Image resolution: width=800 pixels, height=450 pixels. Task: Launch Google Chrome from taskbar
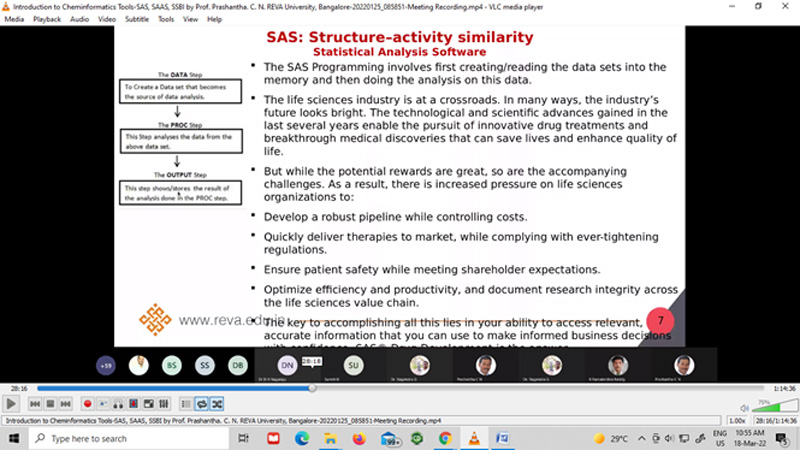click(445, 438)
